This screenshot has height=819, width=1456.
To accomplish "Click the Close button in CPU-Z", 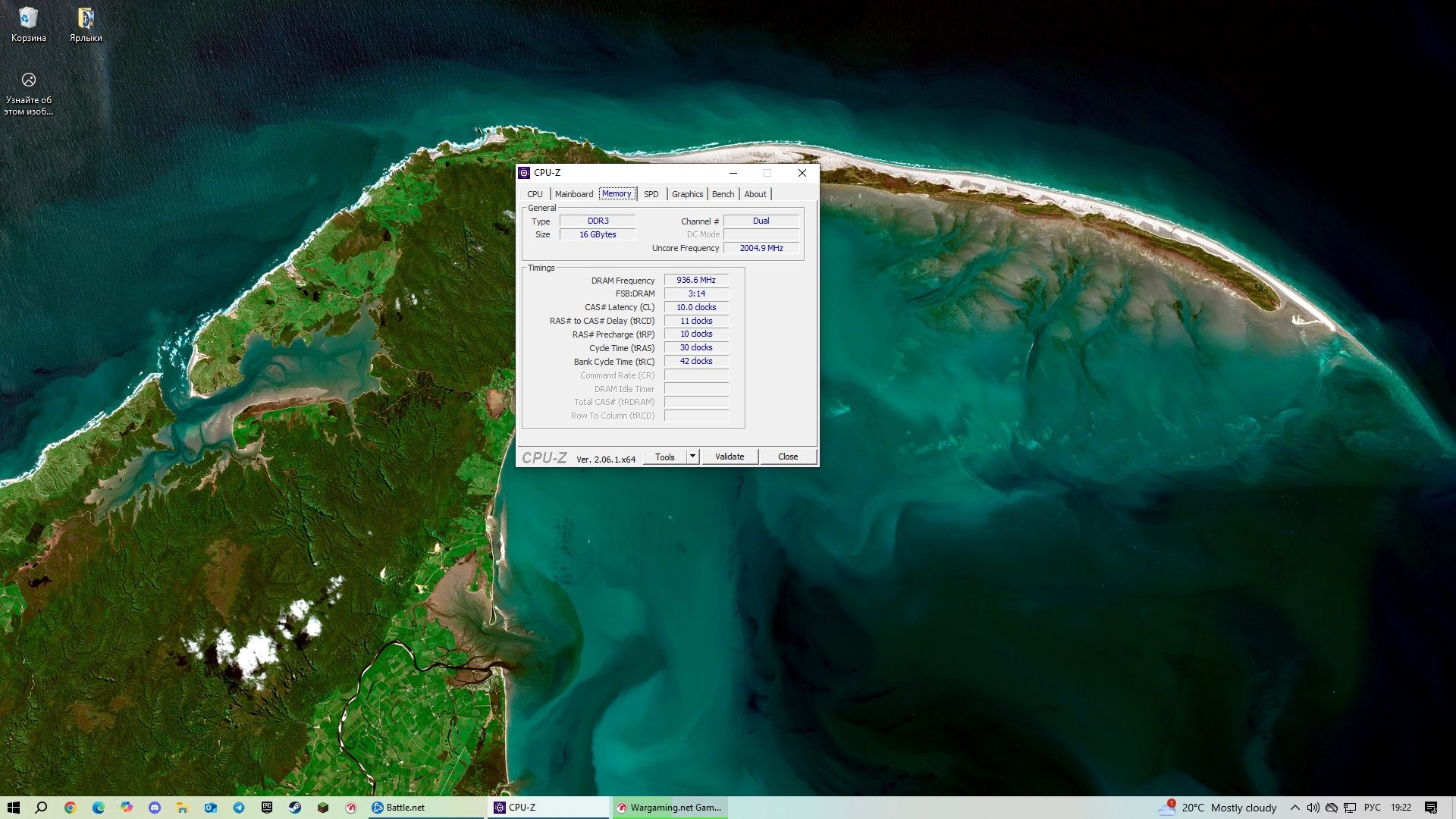I will (788, 457).
